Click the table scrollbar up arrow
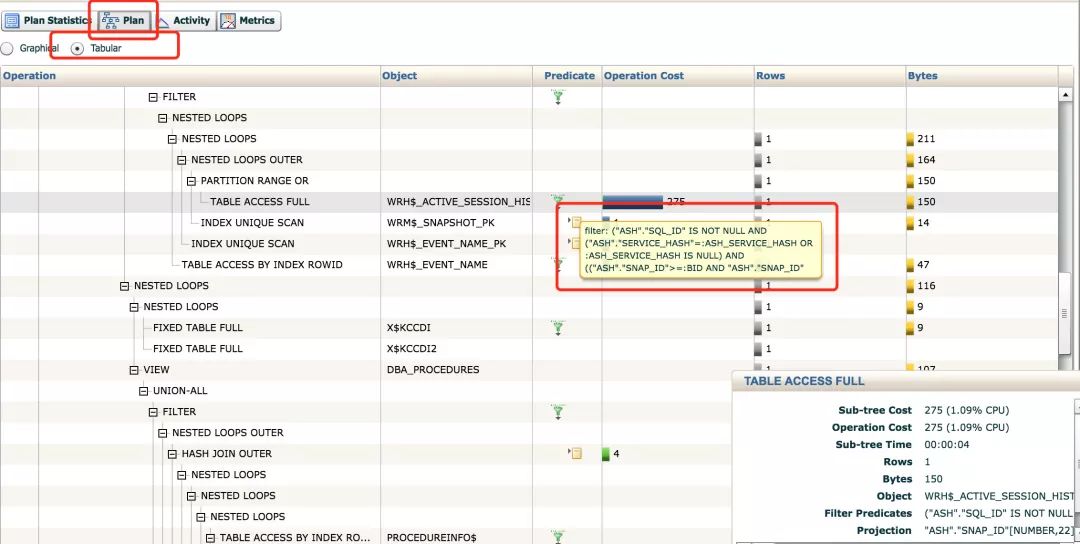Viewport: 1080px width, 544px height. (x=1066, y=95)
